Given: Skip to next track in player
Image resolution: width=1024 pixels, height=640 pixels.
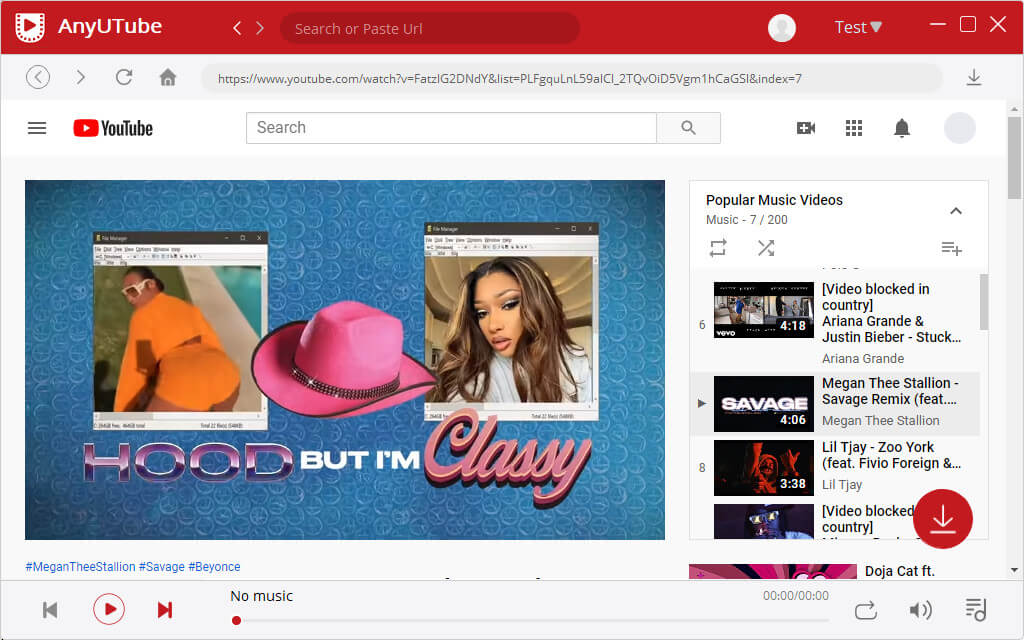Looking at the screenshot, I should (165, 610).
